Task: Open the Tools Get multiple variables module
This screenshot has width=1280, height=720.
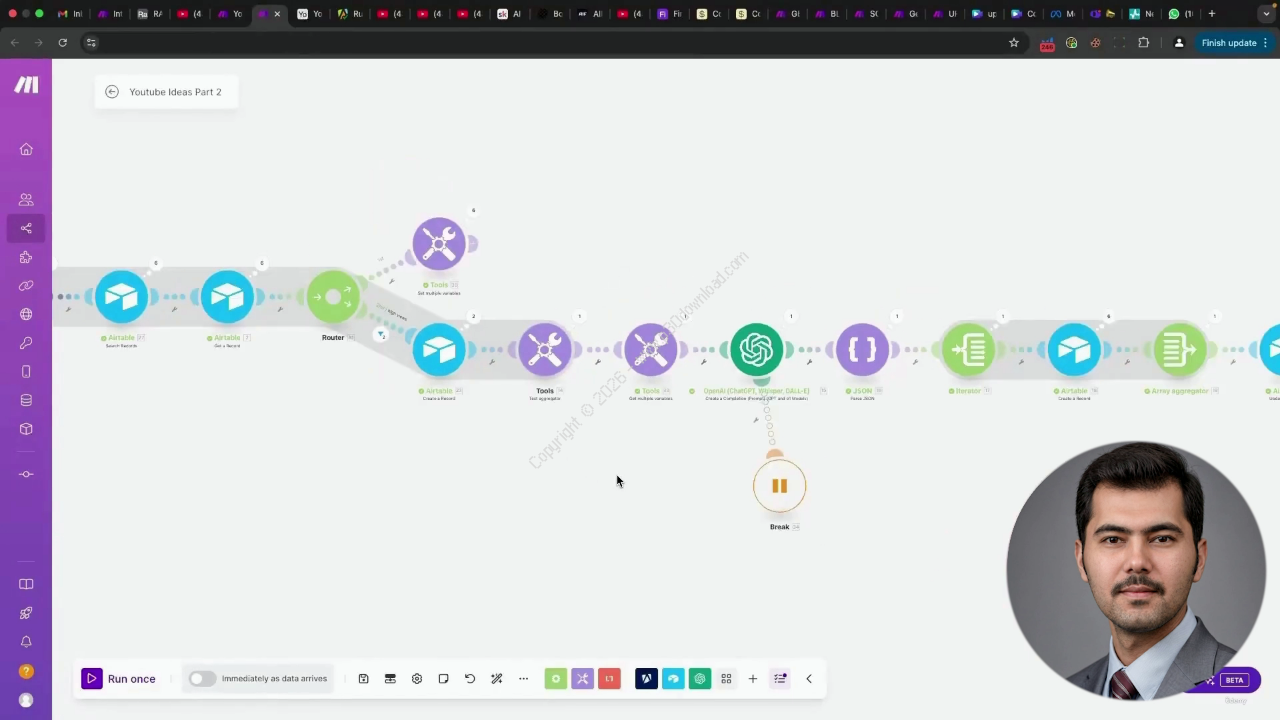Action: pyautogui.click(x=651, y=350)
